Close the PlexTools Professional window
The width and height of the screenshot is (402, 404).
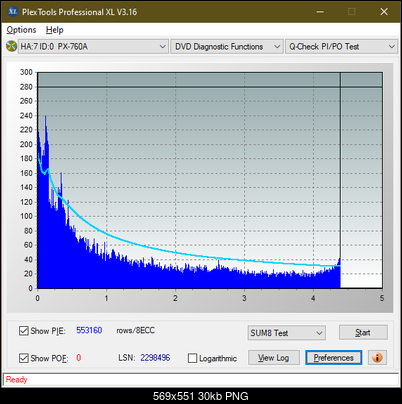pos(384,12)
